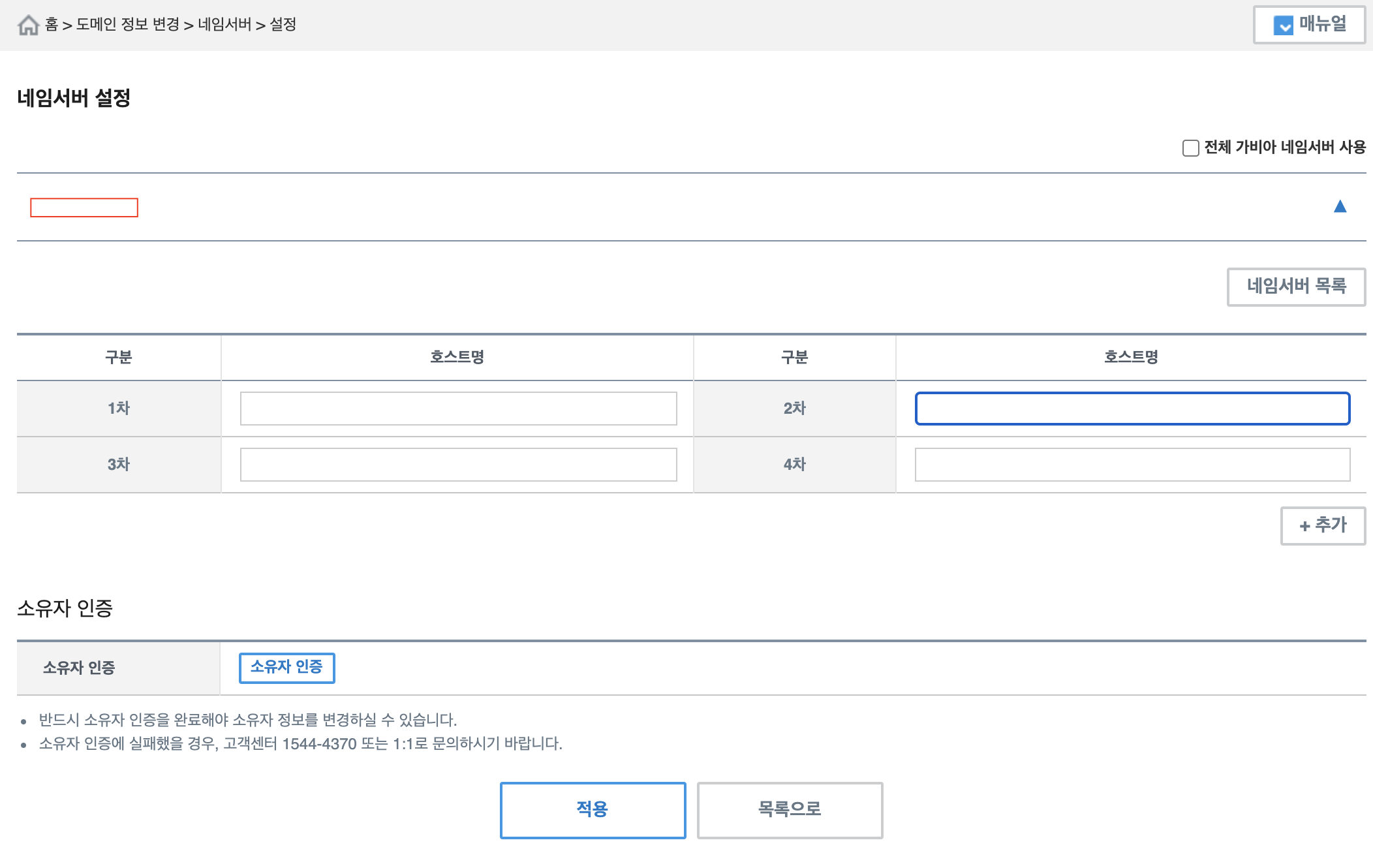Click the 3차 hostname input field
Image resolution: width=1373 pixels, height=868 pixels.
(x=458, y=465)
